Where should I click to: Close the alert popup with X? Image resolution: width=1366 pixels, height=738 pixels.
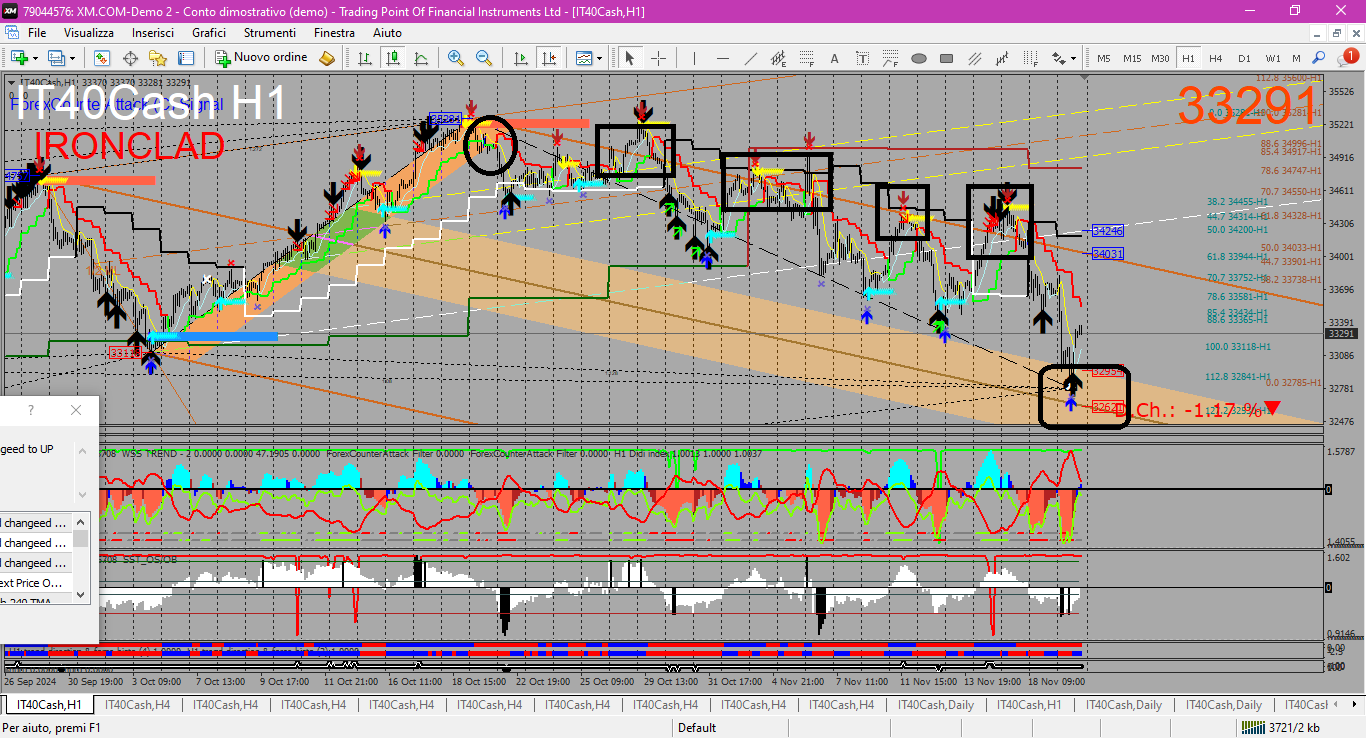pyautogui.click(x=76, y=410)
